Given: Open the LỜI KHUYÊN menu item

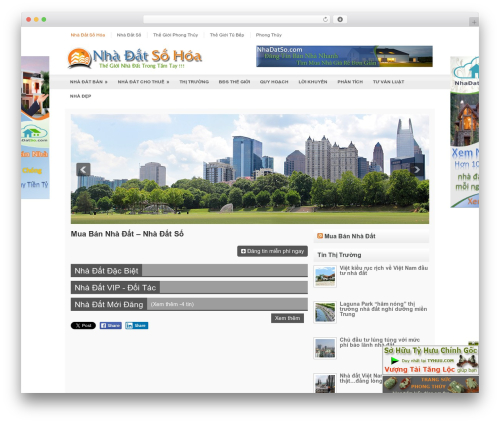Looking at the screenshot, I should point(313,82).
